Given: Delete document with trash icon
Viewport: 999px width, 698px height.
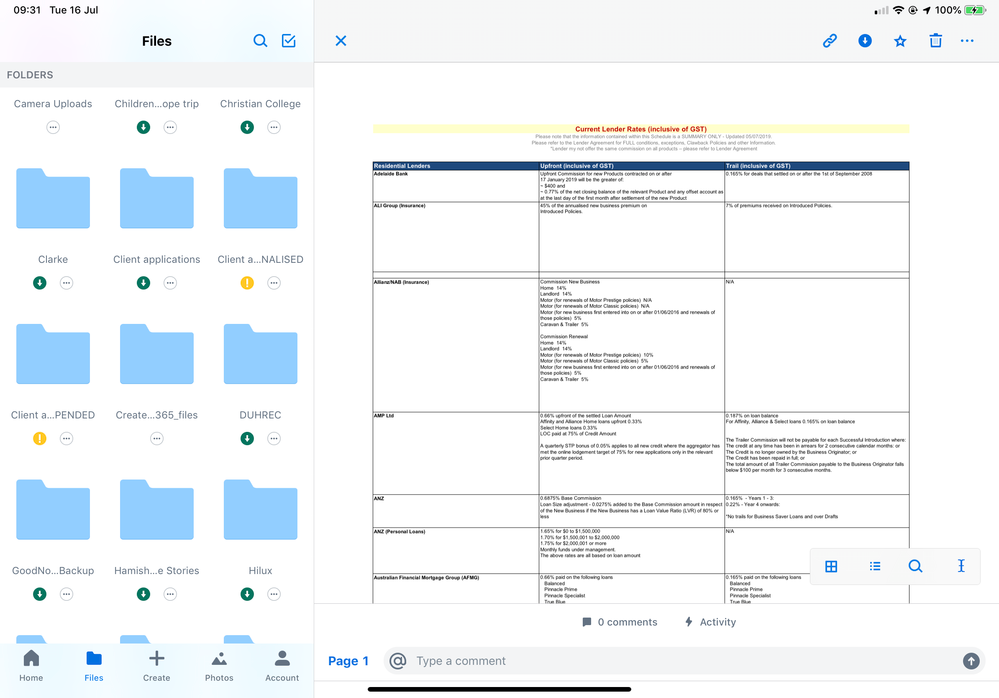Looking at the screenshot, I should click(935, 41).
